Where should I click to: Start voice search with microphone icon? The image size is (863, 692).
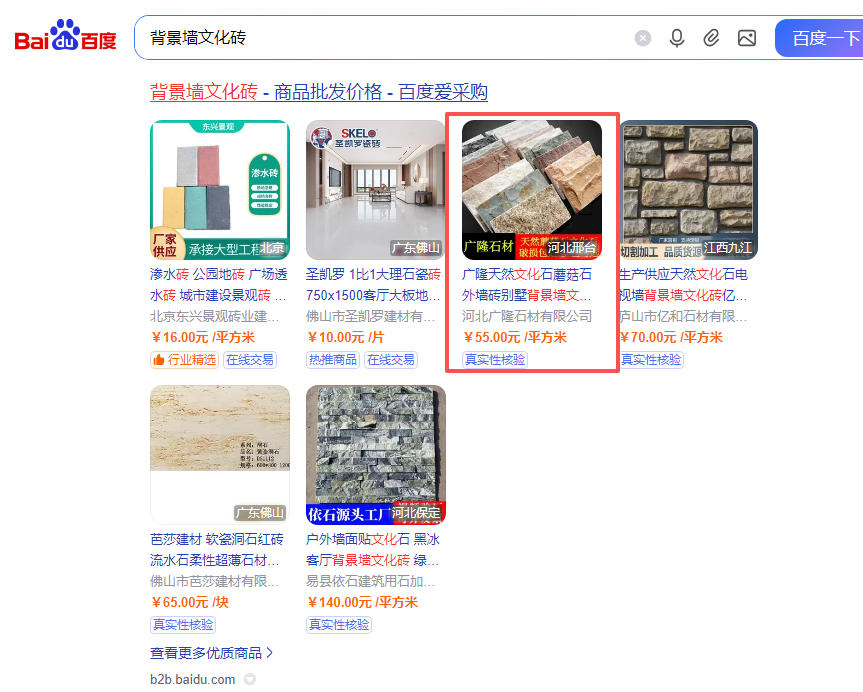pyautogui.click(x=677, y=38)
